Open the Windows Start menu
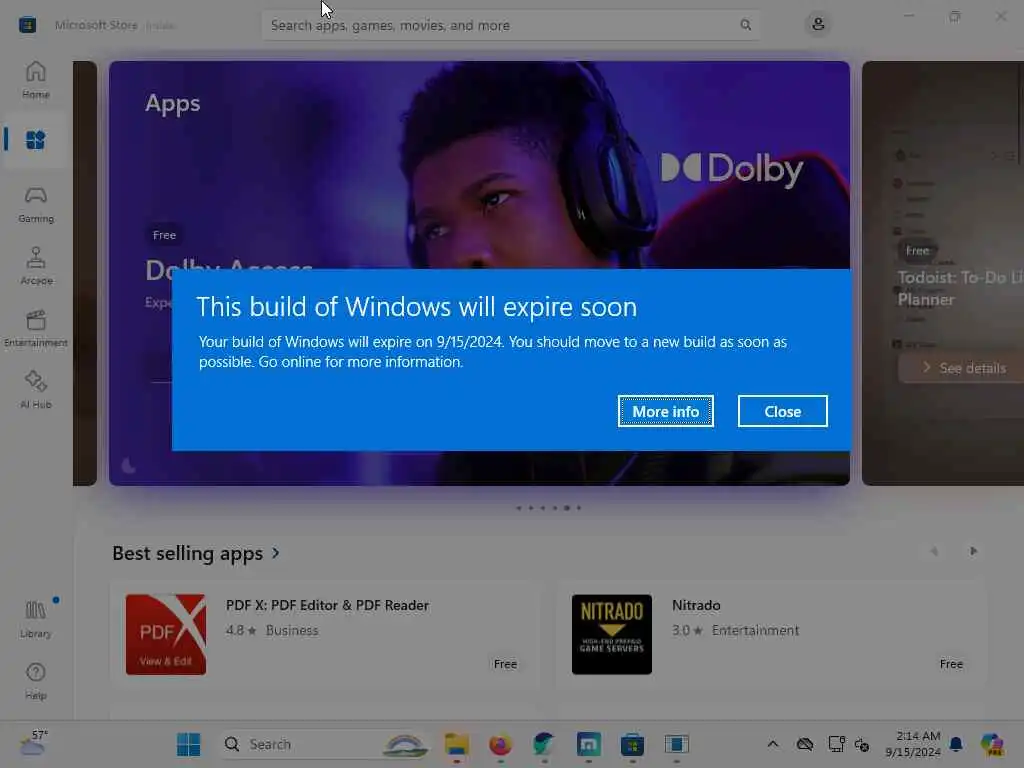 (189, 744)
